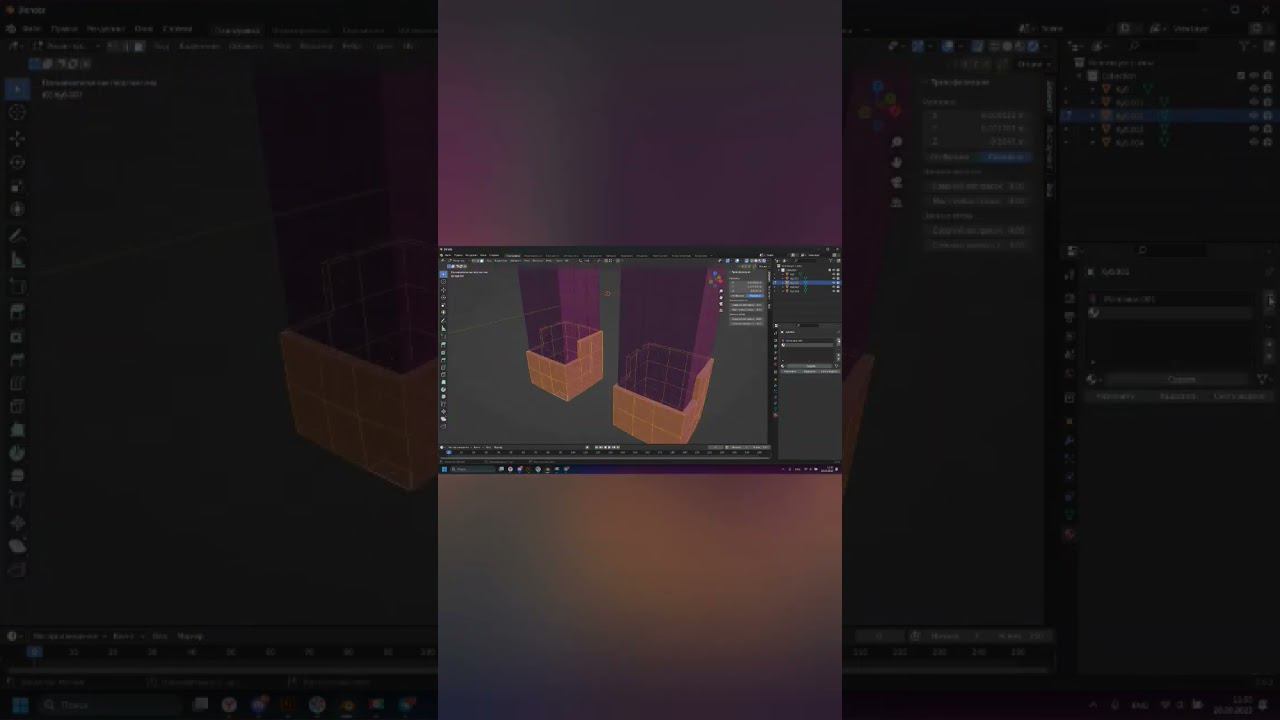The width and height of the screenshot is (1280, 720).
Task: Select the Shrink/Fatten tool in sharp Blender window
Action: (444, 412)
